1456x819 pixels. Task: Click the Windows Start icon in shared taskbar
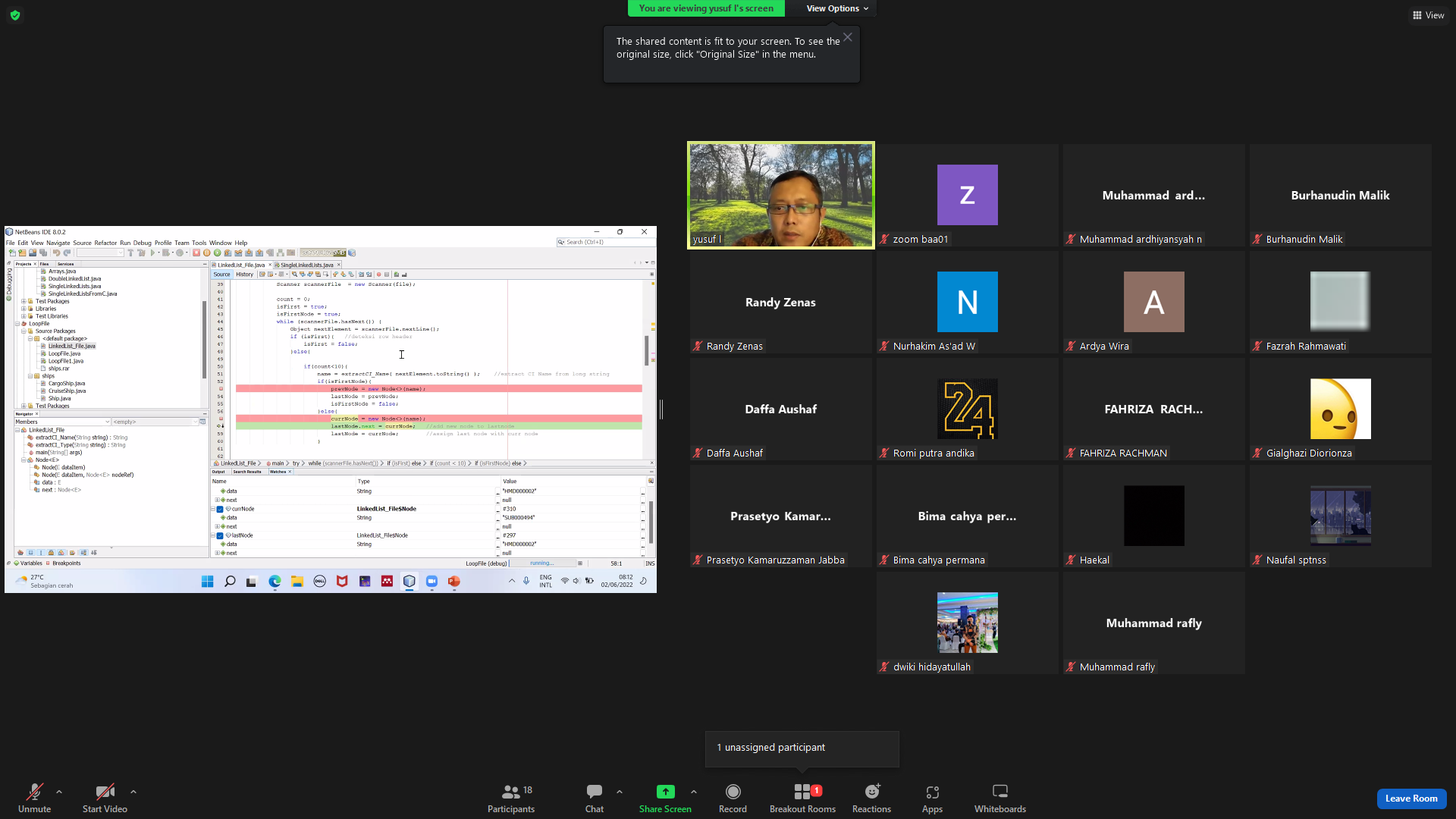tap(207, 582)
